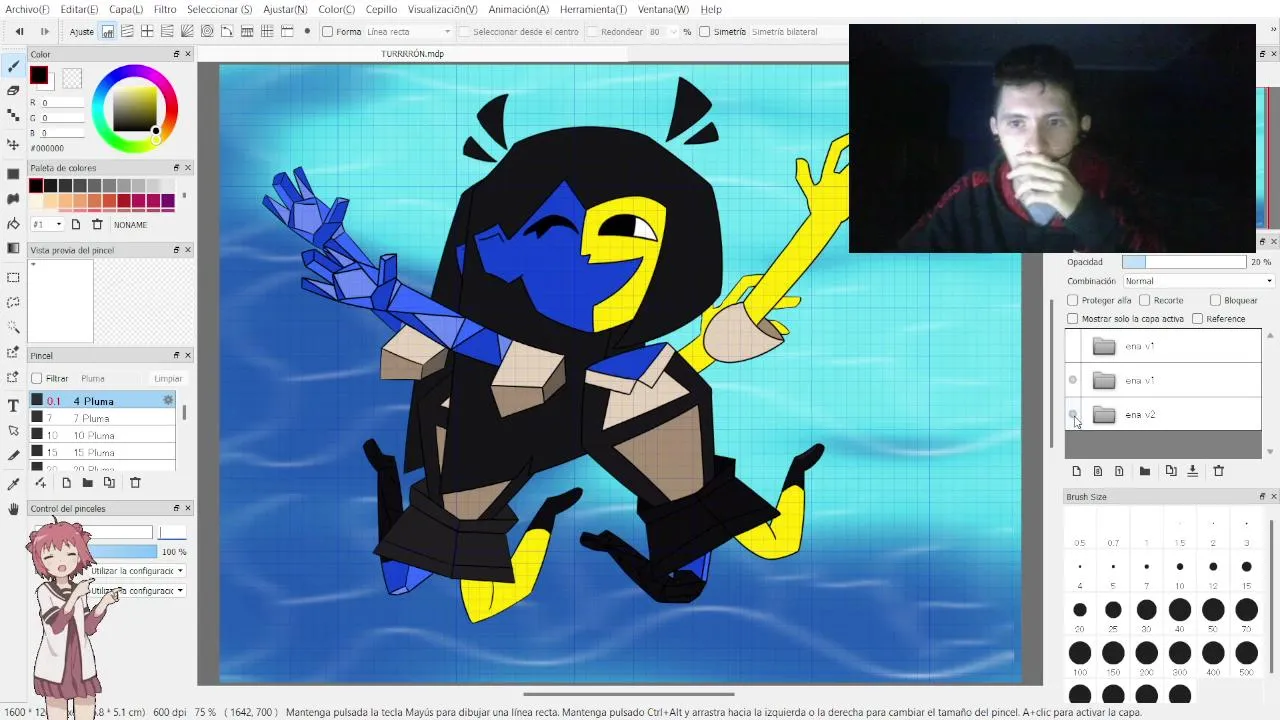Delete brush with trash icon in Pincel panel

135,483
